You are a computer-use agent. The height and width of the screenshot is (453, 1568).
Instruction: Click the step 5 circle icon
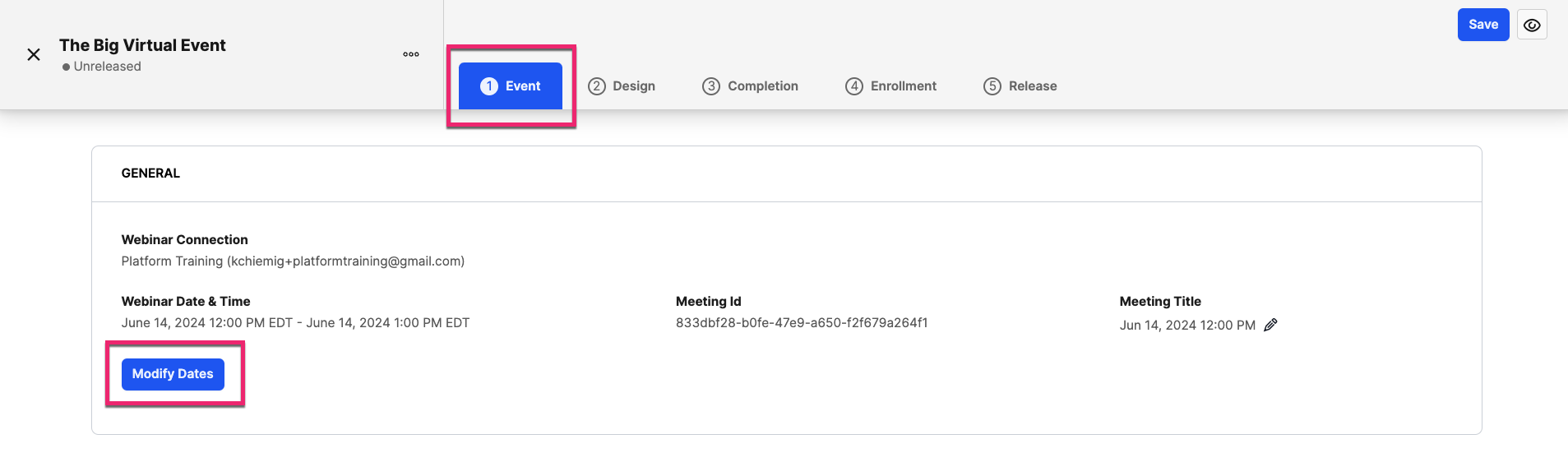(992, 86)
